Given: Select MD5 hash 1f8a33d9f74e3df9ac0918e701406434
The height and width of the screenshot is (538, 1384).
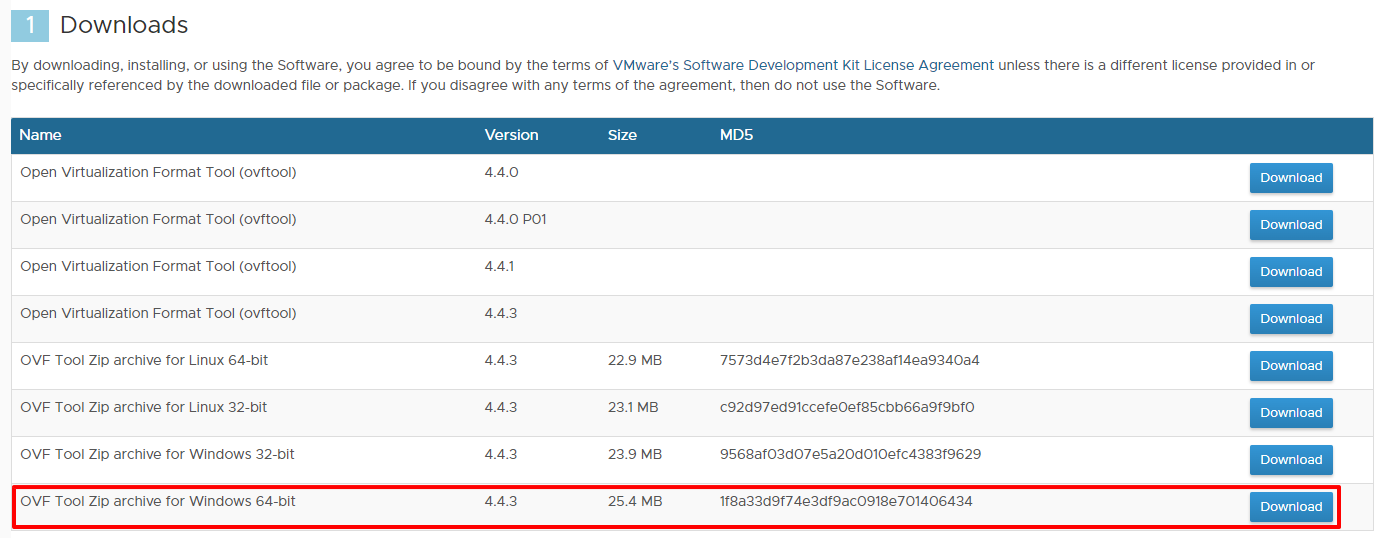Looking at the screenshot, I should pyautogui.click(x=846, y=501).
